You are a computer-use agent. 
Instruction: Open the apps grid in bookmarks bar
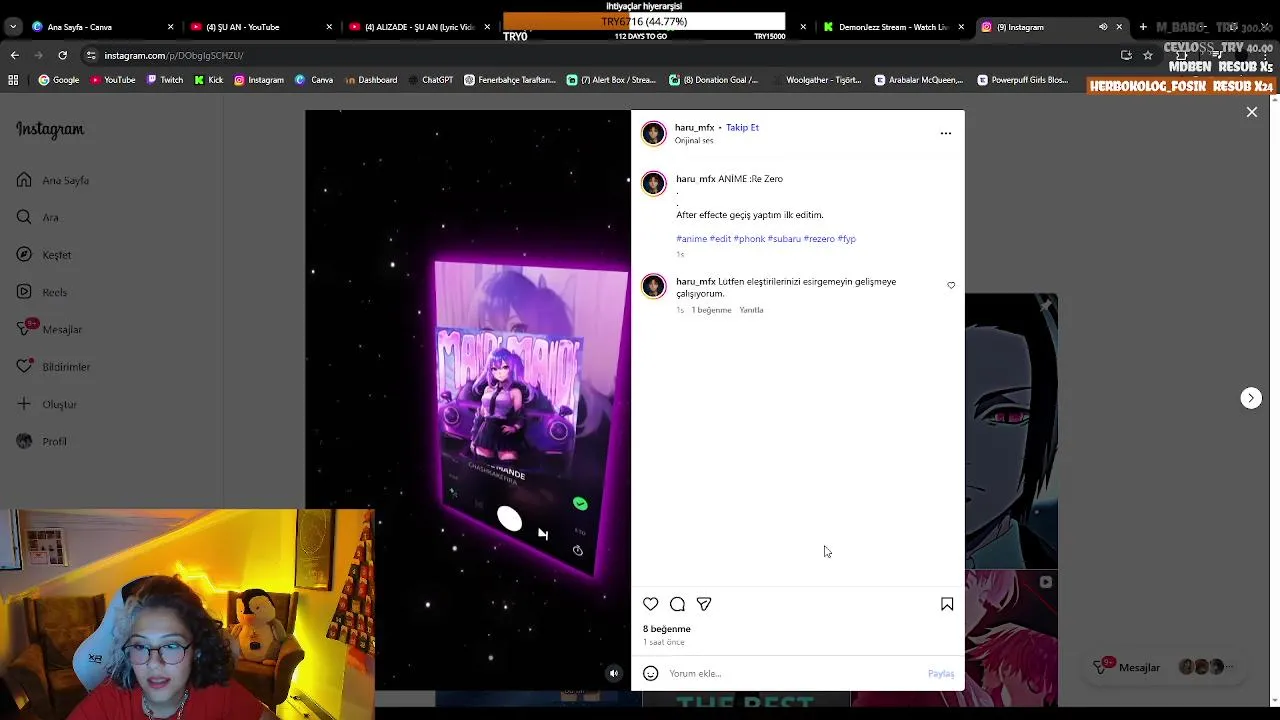coord(13,80)
